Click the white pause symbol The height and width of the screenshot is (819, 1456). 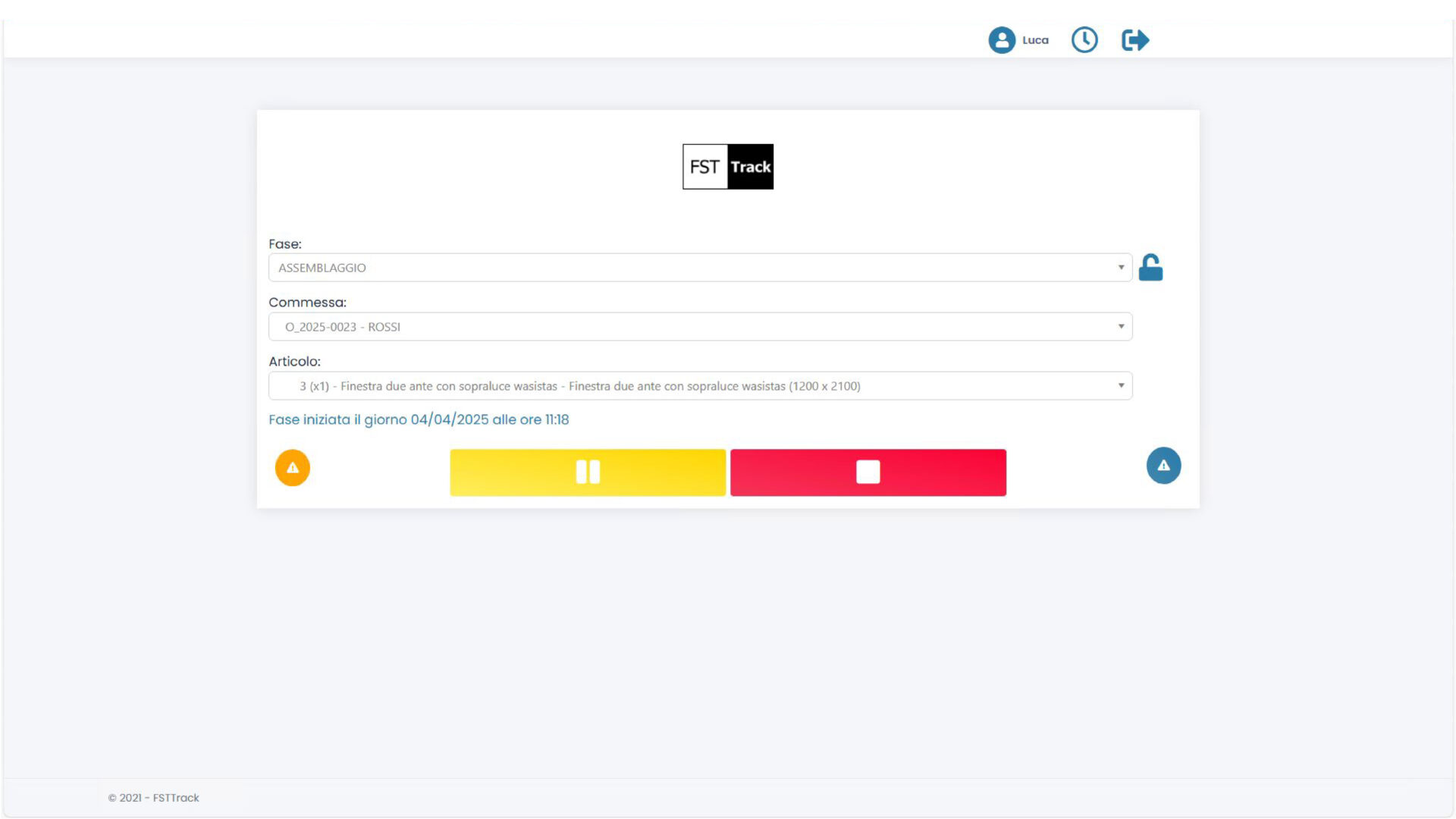[x=588, y=472]
